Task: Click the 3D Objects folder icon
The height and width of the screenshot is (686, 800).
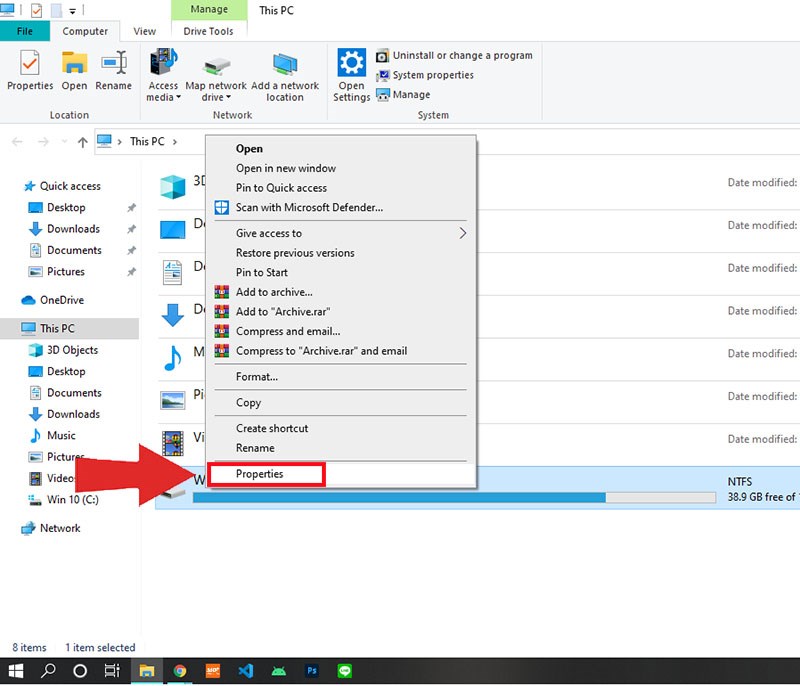Action: coord(173,187)
